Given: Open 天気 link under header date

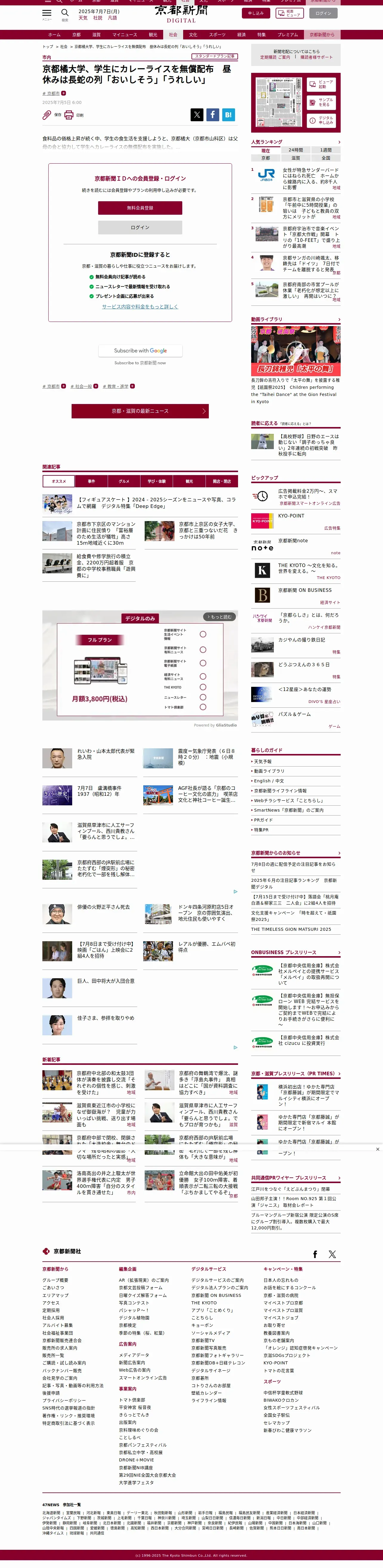Looking at the screenshot, I should [83, 18].
